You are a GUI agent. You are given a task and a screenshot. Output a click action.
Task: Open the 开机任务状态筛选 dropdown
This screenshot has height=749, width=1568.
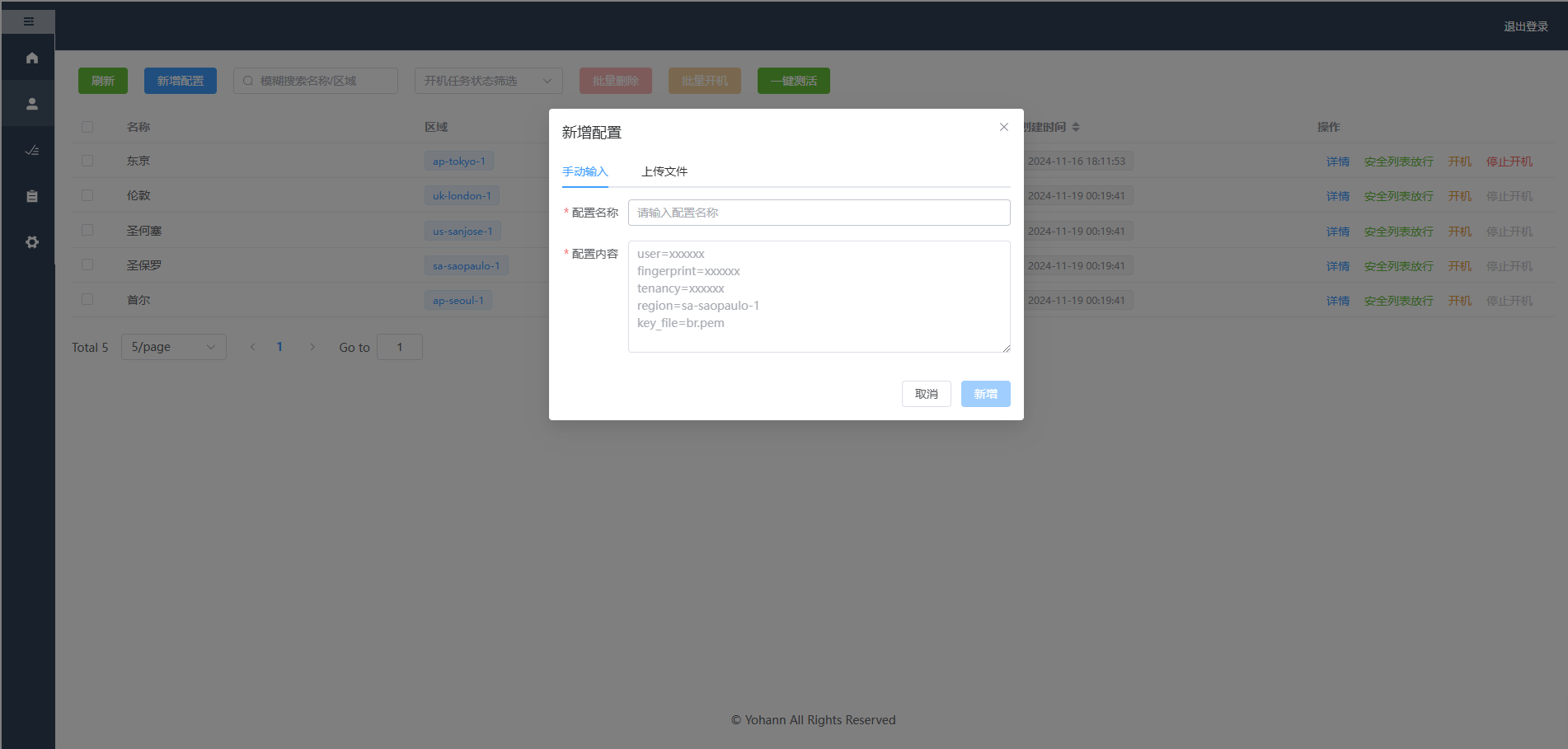pos(489,81)
